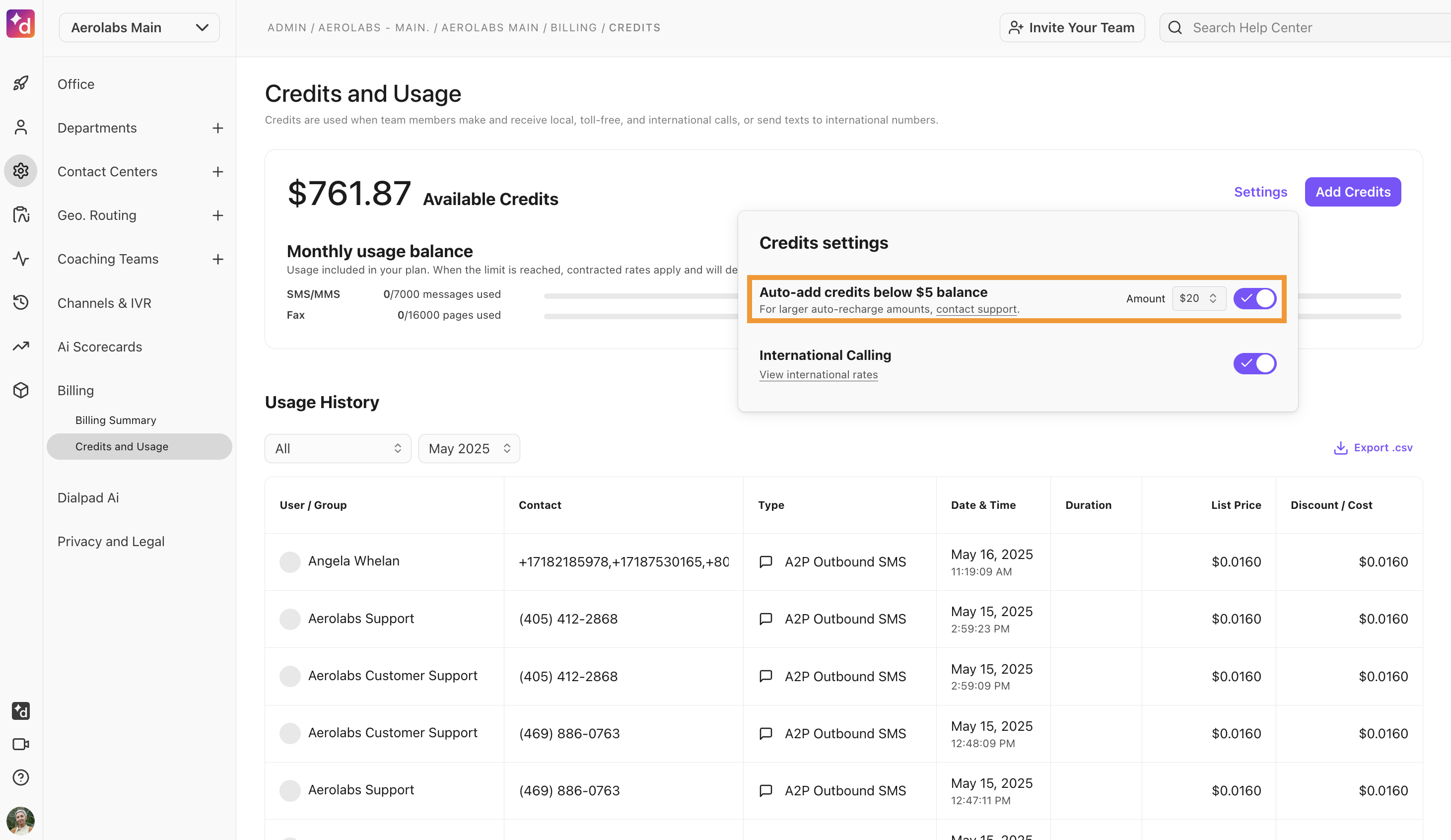Click the Date & Time column header

point(983,505)
